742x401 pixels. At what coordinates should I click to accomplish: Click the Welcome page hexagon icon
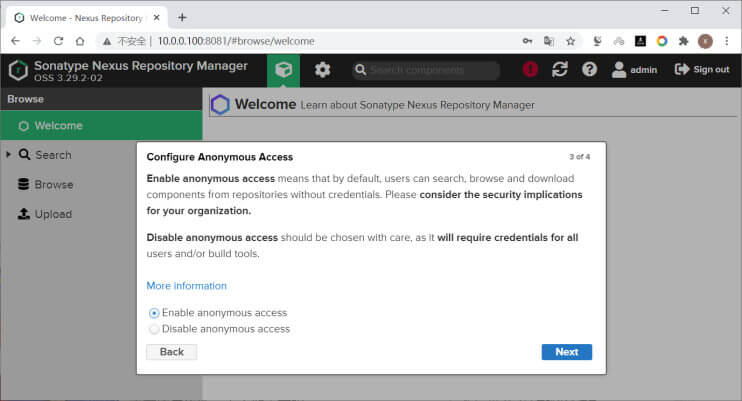[220, 105]
